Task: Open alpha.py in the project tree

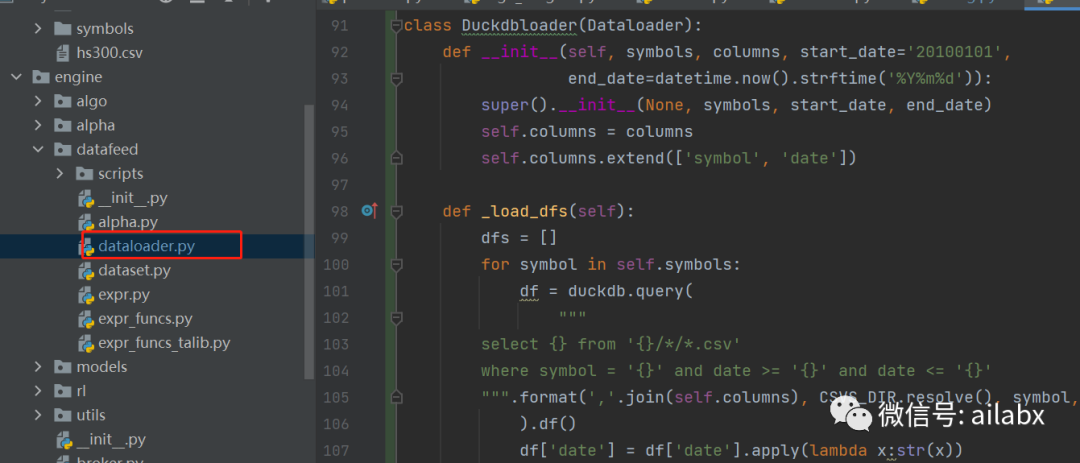Action: point(128,223)
